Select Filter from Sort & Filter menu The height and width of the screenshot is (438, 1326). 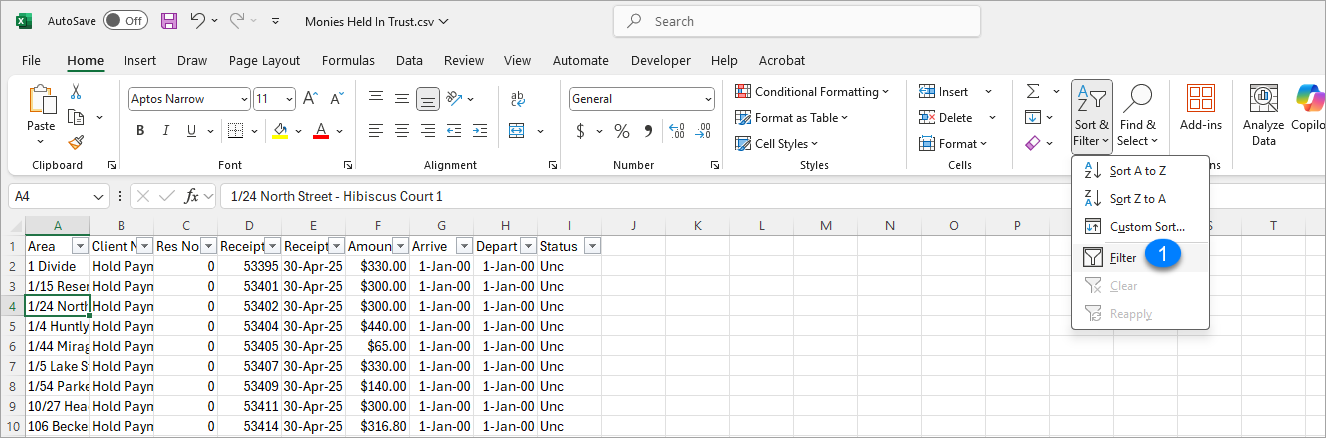pos(1123,258)
